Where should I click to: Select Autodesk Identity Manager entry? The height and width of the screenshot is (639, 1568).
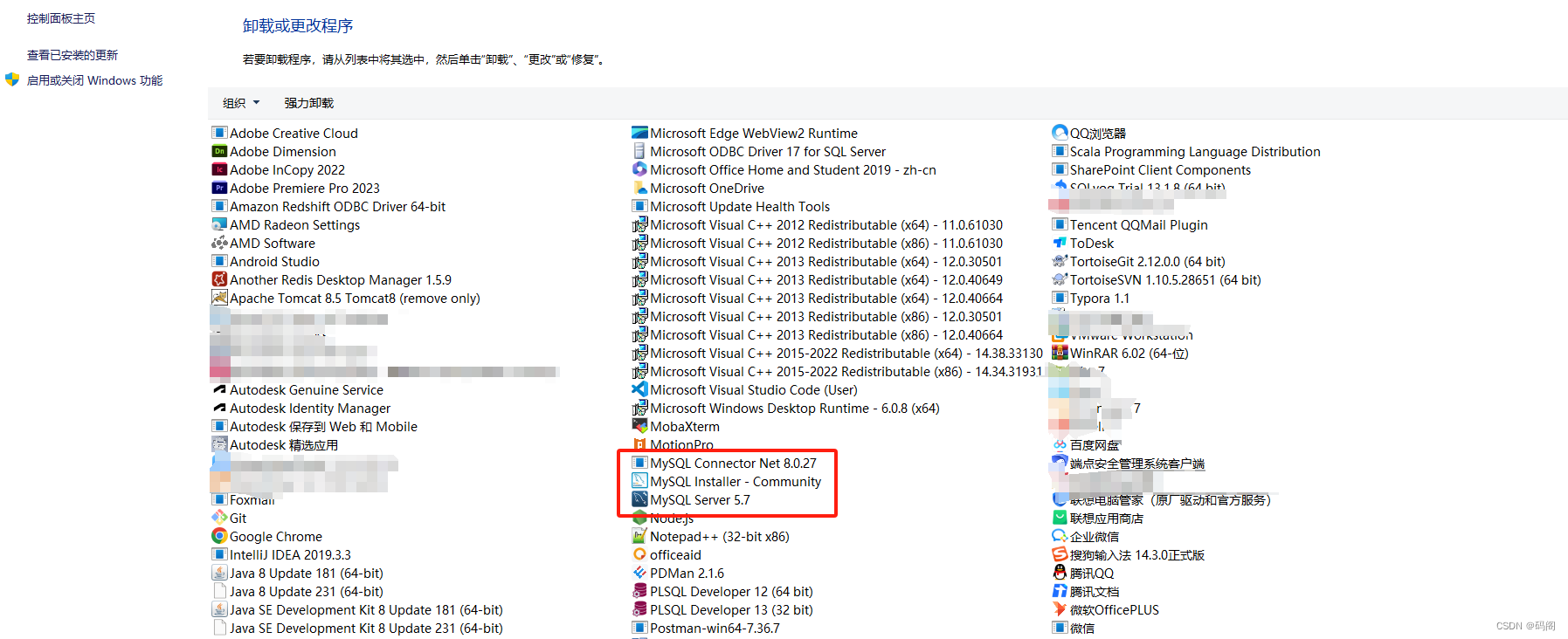point(301,408)
